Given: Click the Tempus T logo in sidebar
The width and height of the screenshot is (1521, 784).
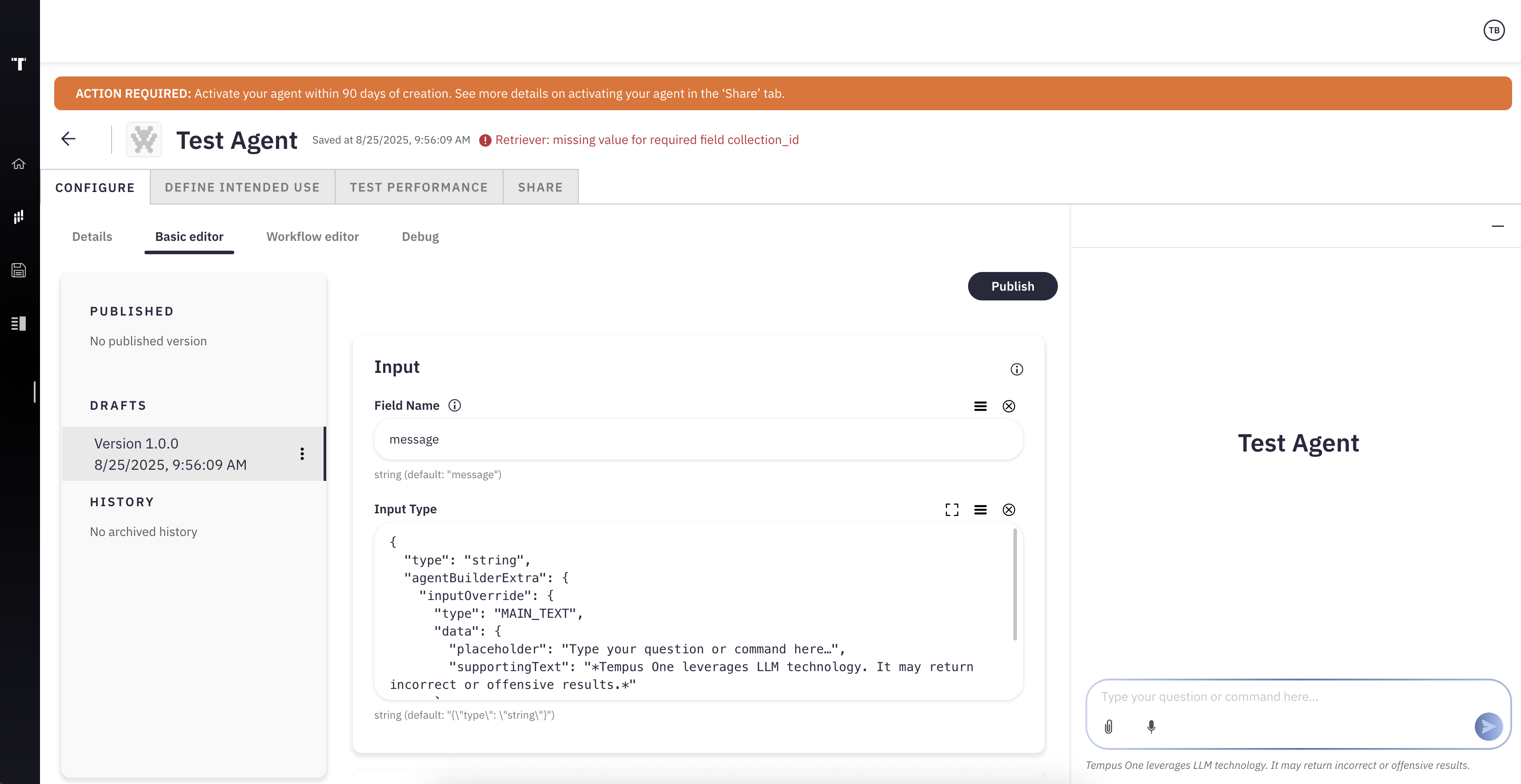Looking at the screenshot, I should coord(19,63).
